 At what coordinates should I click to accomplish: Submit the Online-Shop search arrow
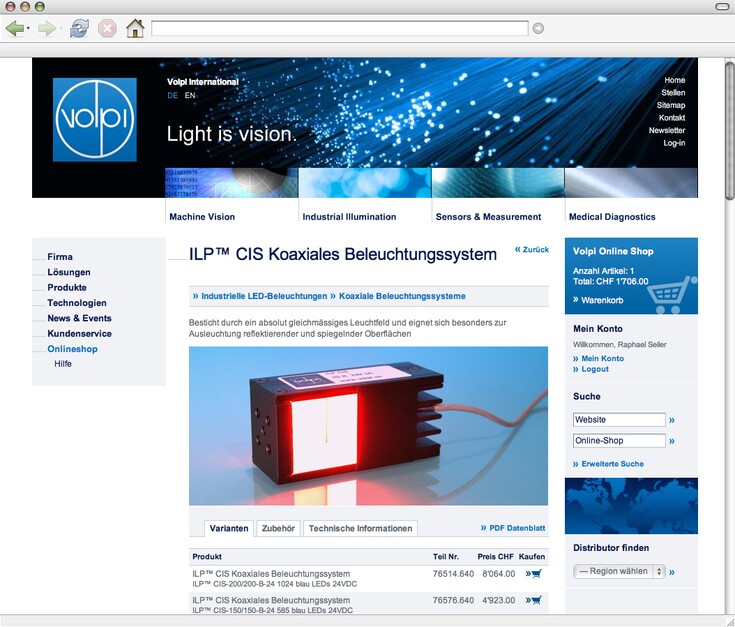point(672,441)
